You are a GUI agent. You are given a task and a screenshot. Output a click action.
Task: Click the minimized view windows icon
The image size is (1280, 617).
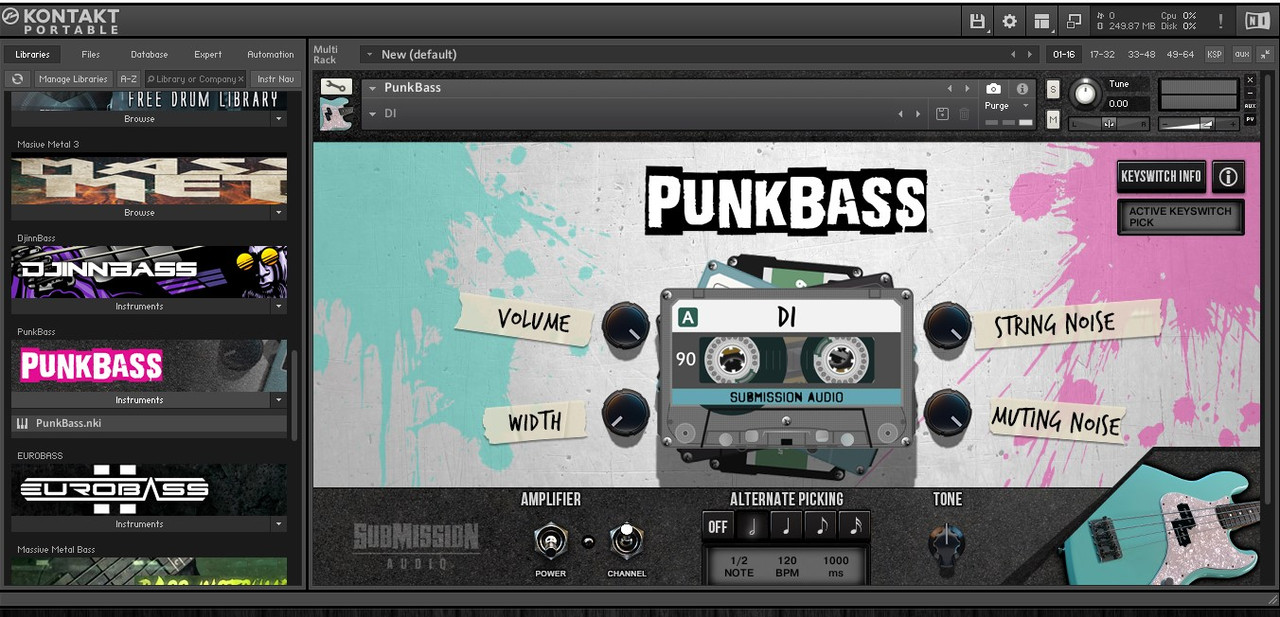(1074, 21)
